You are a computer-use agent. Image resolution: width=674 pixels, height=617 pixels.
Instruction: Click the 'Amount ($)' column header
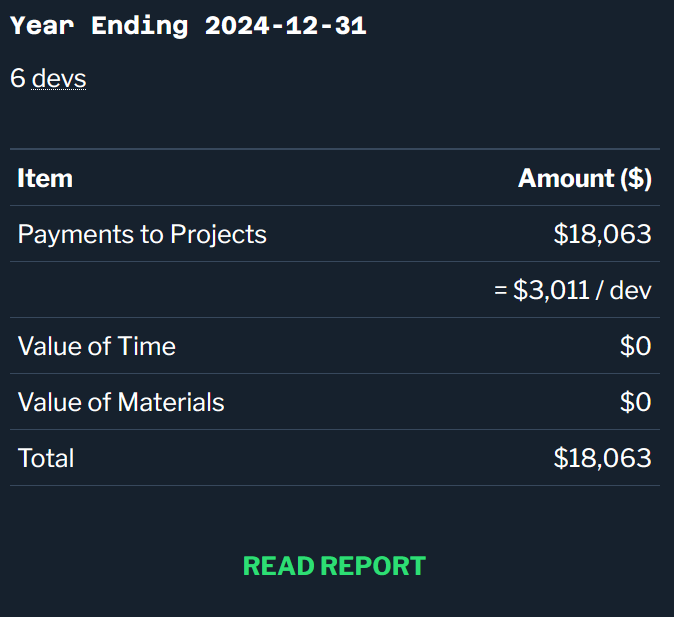585,178
